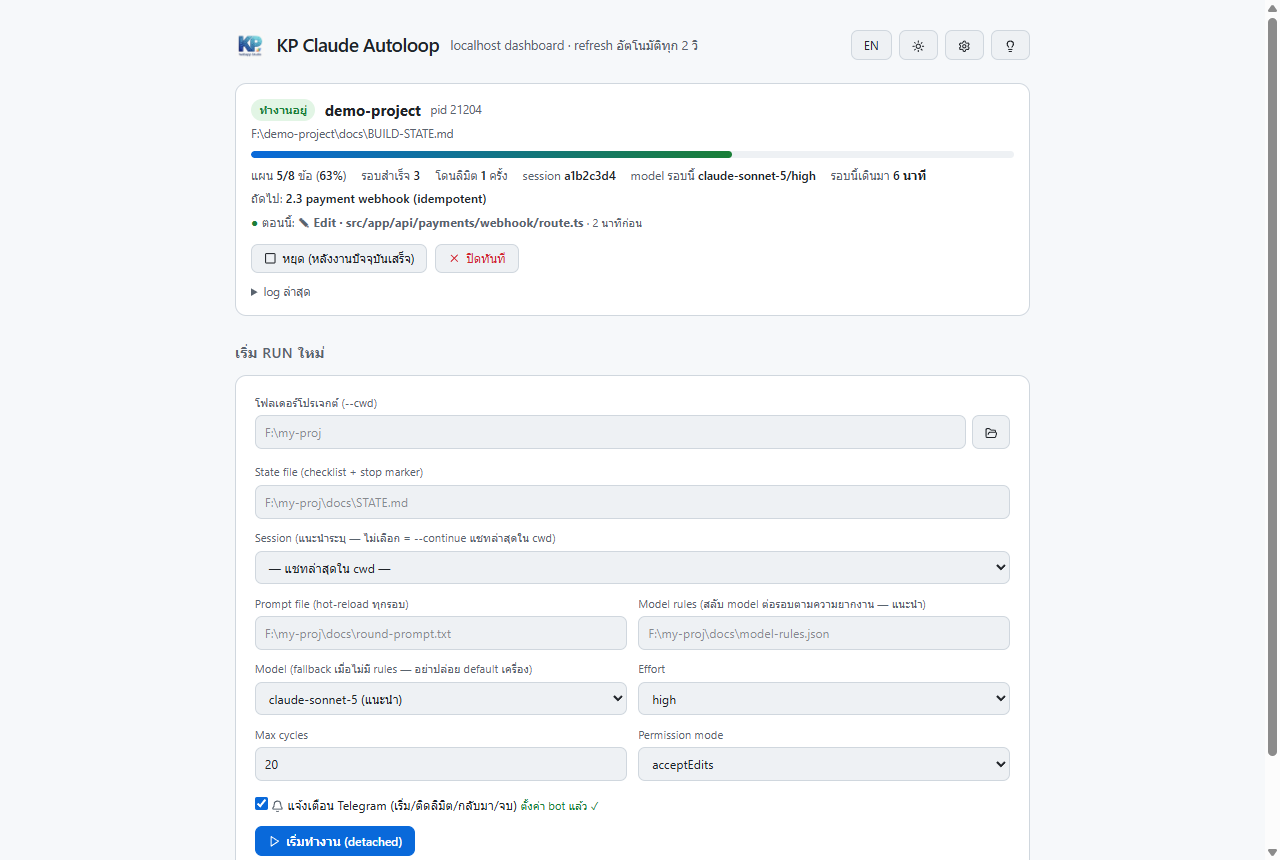Open the Session dropdown
This screenshot has width=1280, height=860.
[x=632, y=568]
